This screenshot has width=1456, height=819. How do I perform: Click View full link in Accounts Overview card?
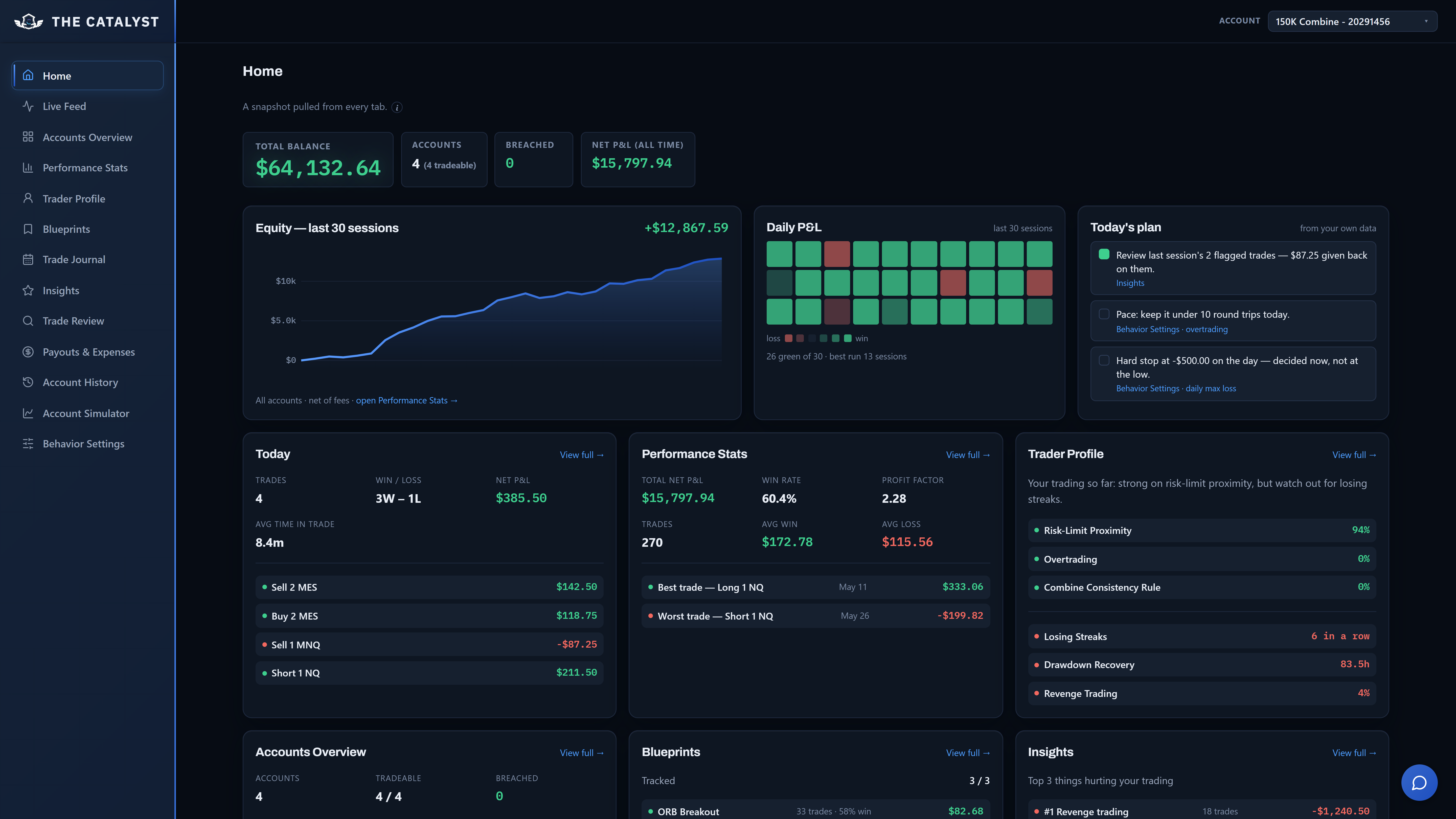582,753
